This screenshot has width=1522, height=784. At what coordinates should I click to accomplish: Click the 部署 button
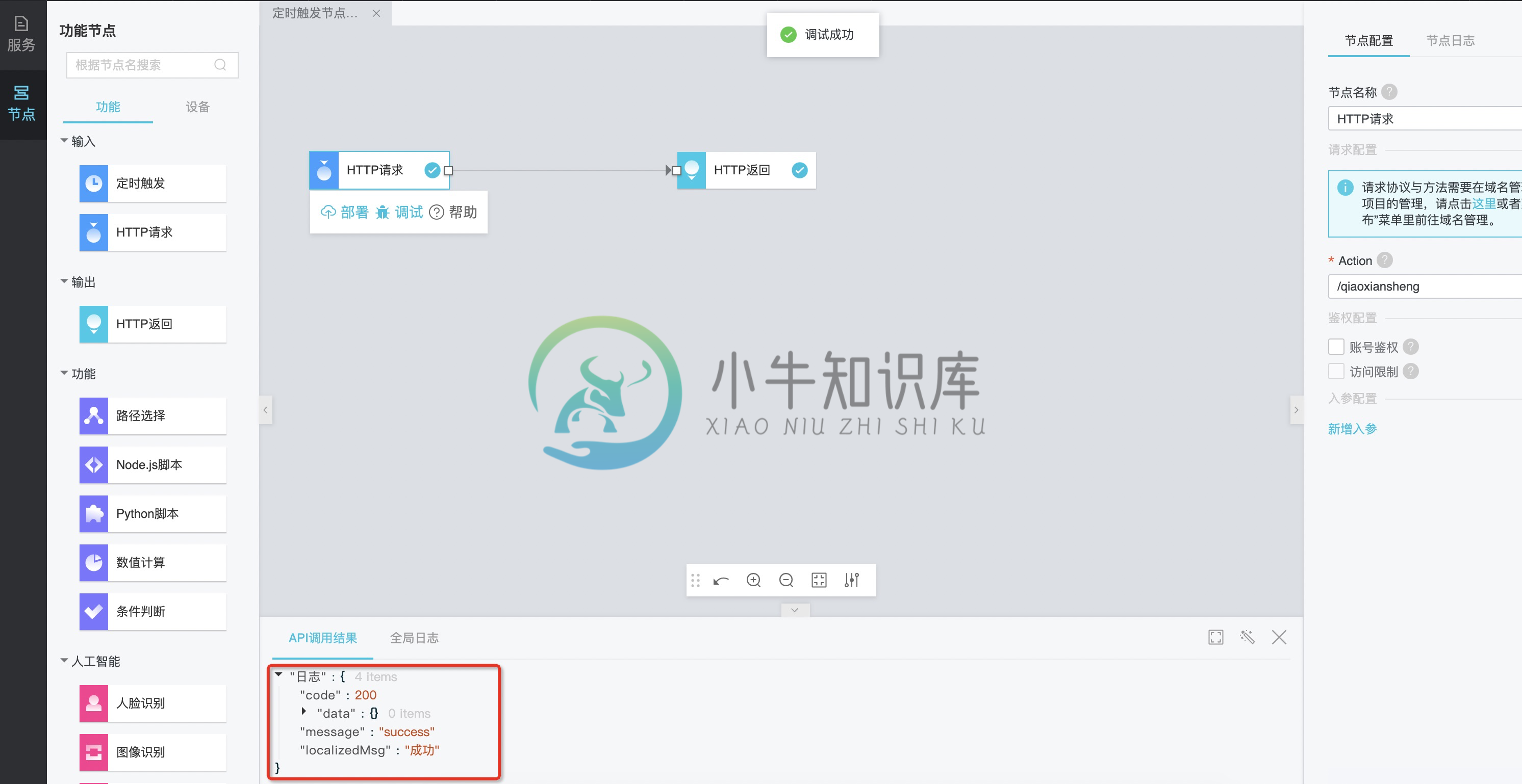(344, 212)
